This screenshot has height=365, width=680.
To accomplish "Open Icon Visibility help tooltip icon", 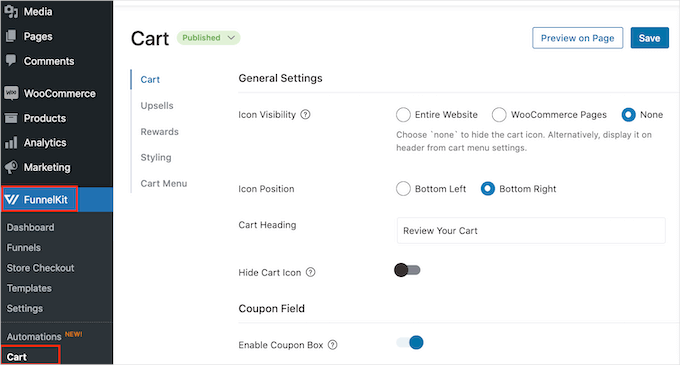I will 305,114.
